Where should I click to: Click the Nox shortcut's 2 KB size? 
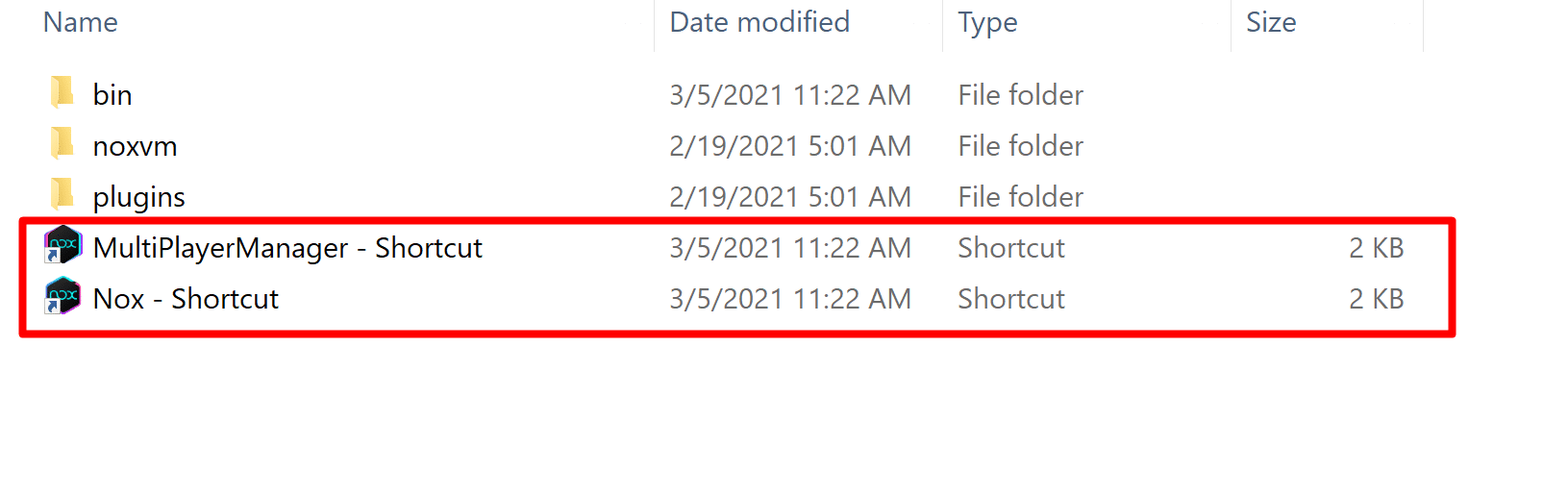point(1376,299)
